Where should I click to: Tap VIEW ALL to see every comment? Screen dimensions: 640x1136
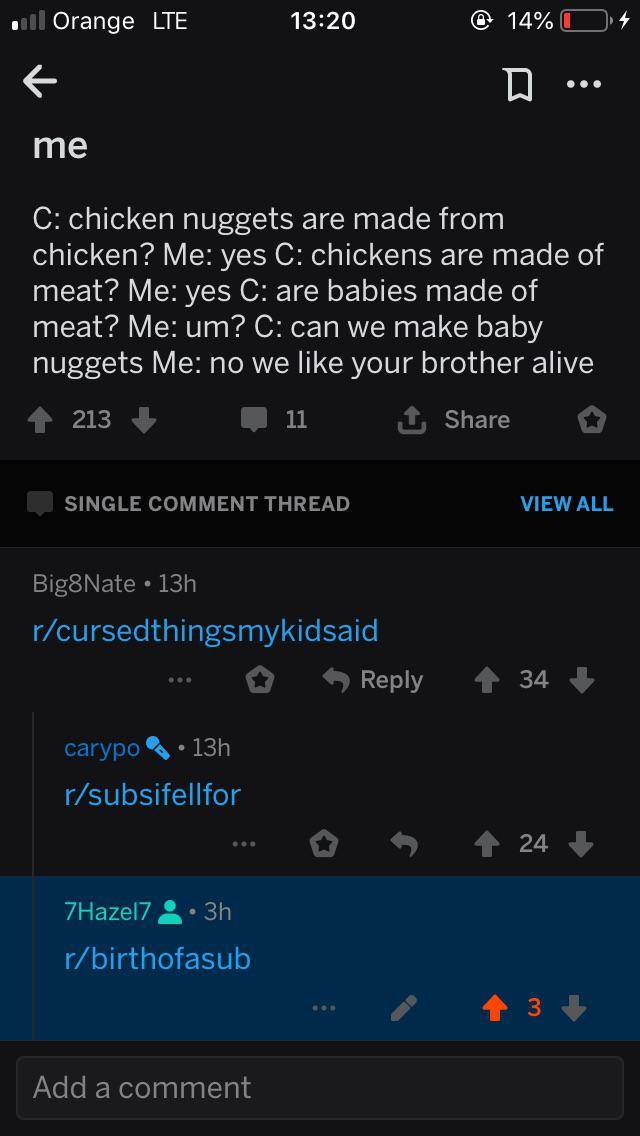[x=566, y=503]
